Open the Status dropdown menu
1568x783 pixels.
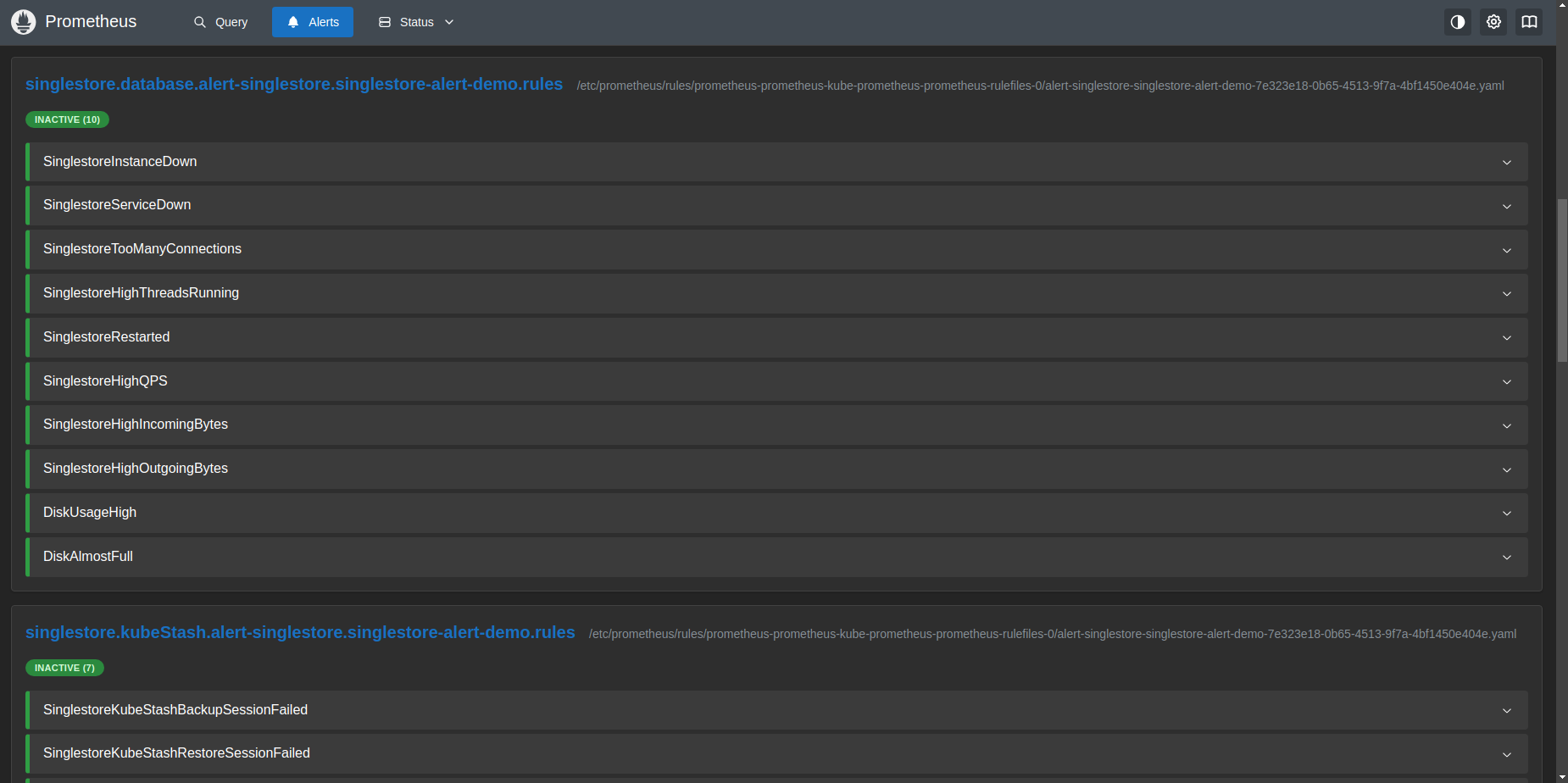point(416,22)
